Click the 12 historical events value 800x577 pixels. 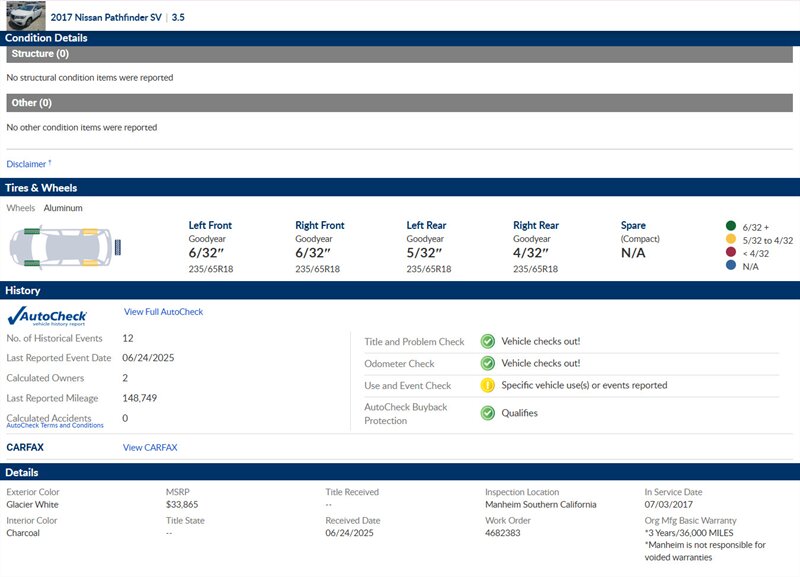pos(128,338)
